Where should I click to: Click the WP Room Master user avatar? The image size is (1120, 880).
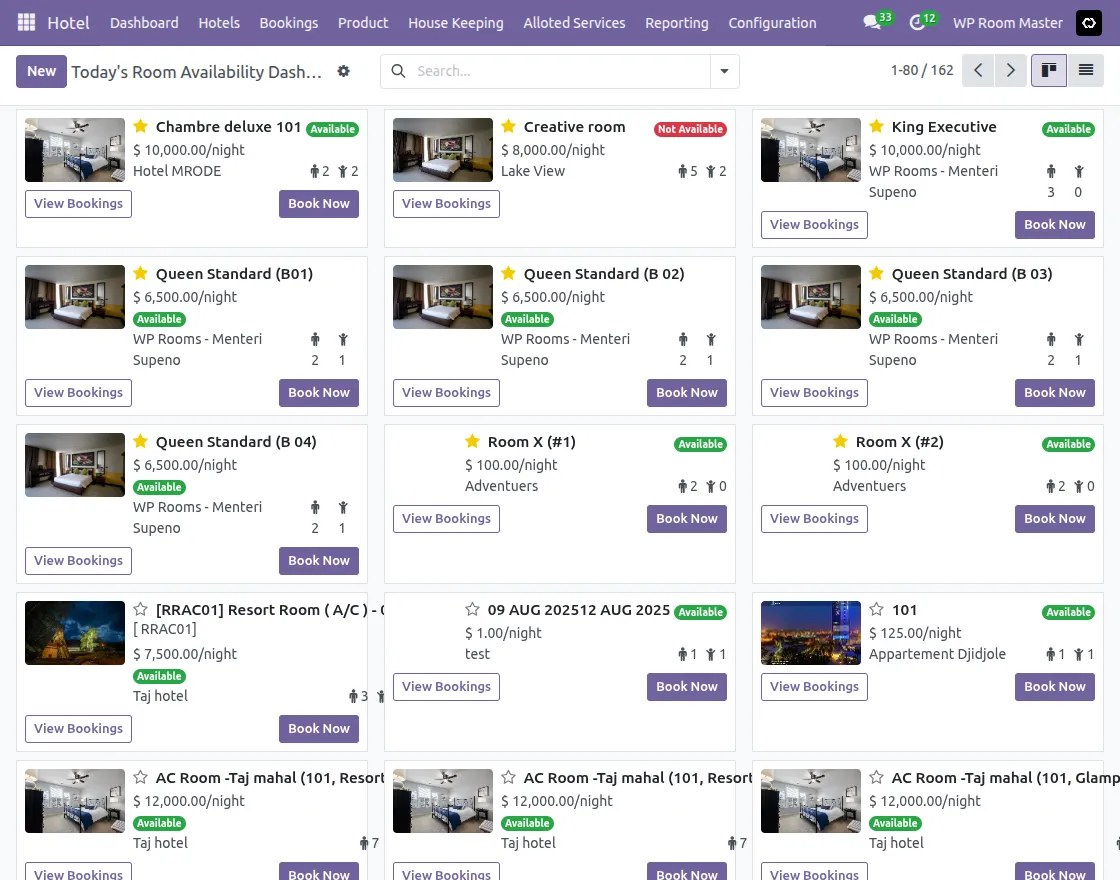(x=1089, y=22)
